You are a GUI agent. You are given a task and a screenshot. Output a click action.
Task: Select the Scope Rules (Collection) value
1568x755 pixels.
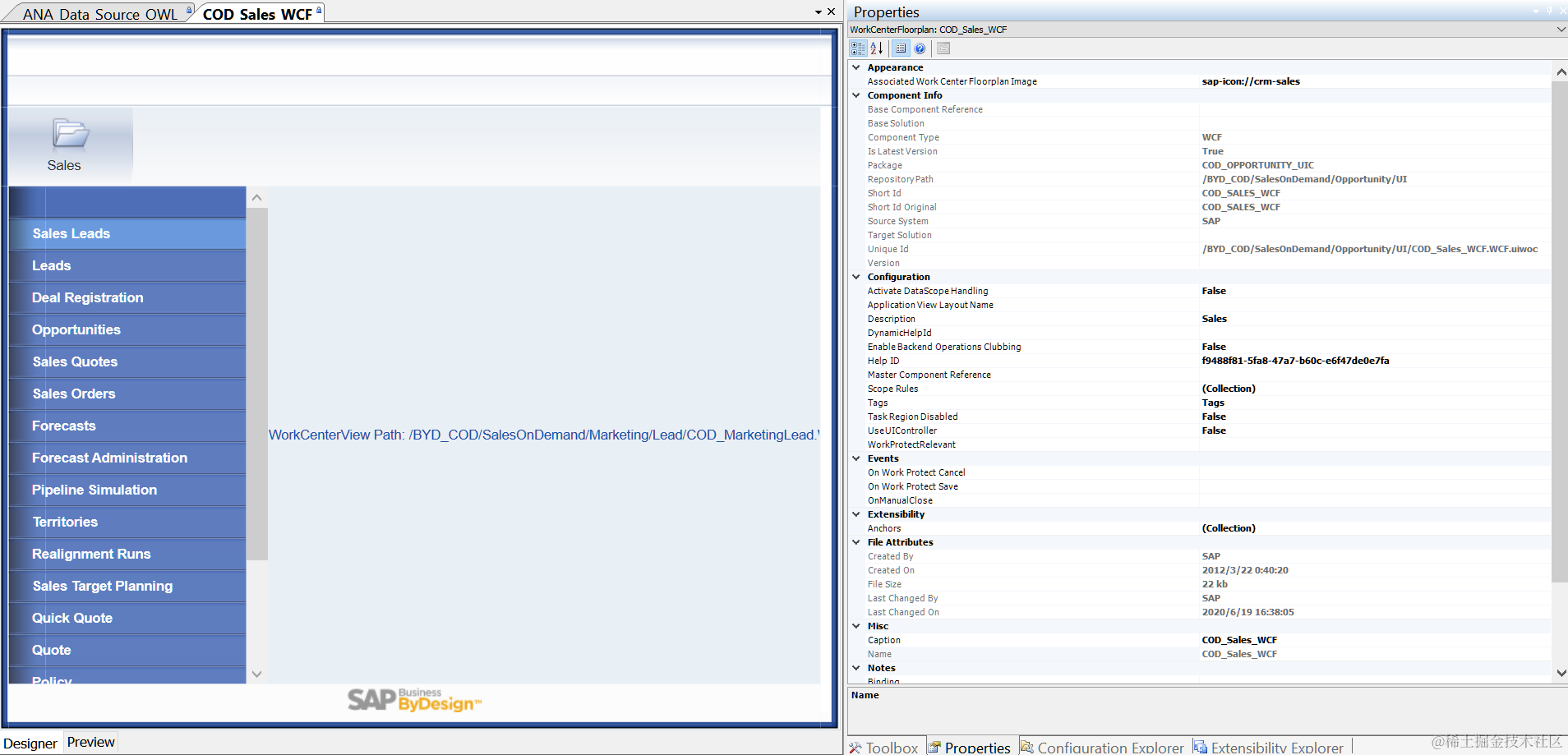tap(1229, 389)
